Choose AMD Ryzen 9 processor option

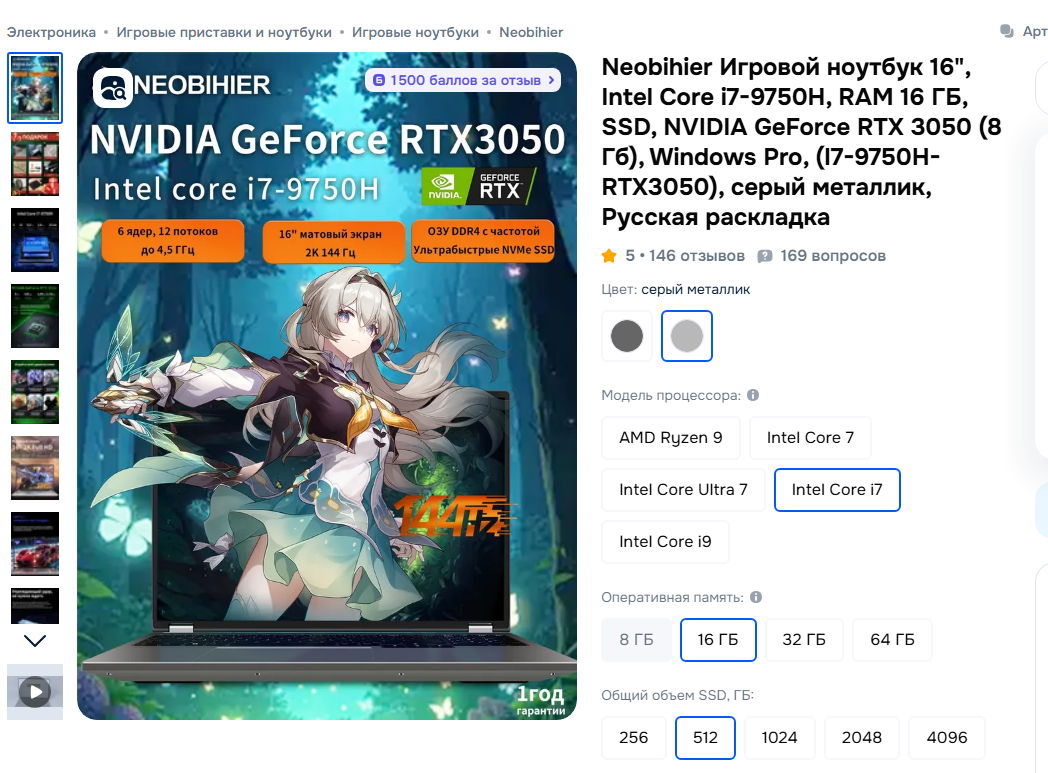[670, 438]
